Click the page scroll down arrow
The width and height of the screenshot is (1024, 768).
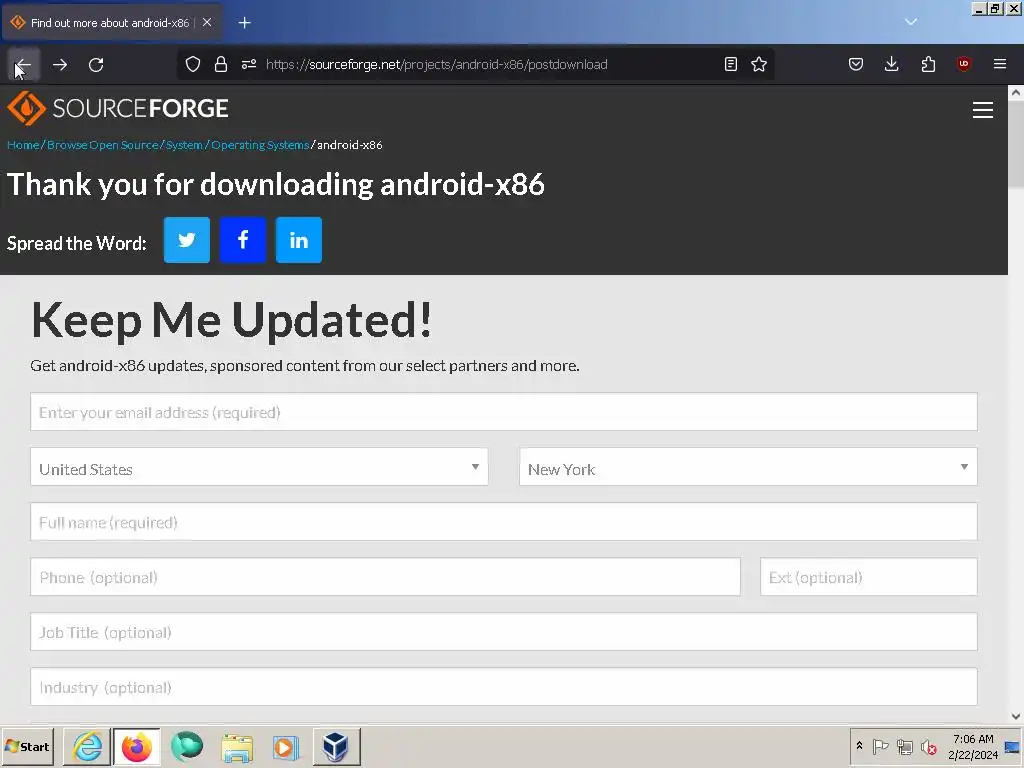1016,716
